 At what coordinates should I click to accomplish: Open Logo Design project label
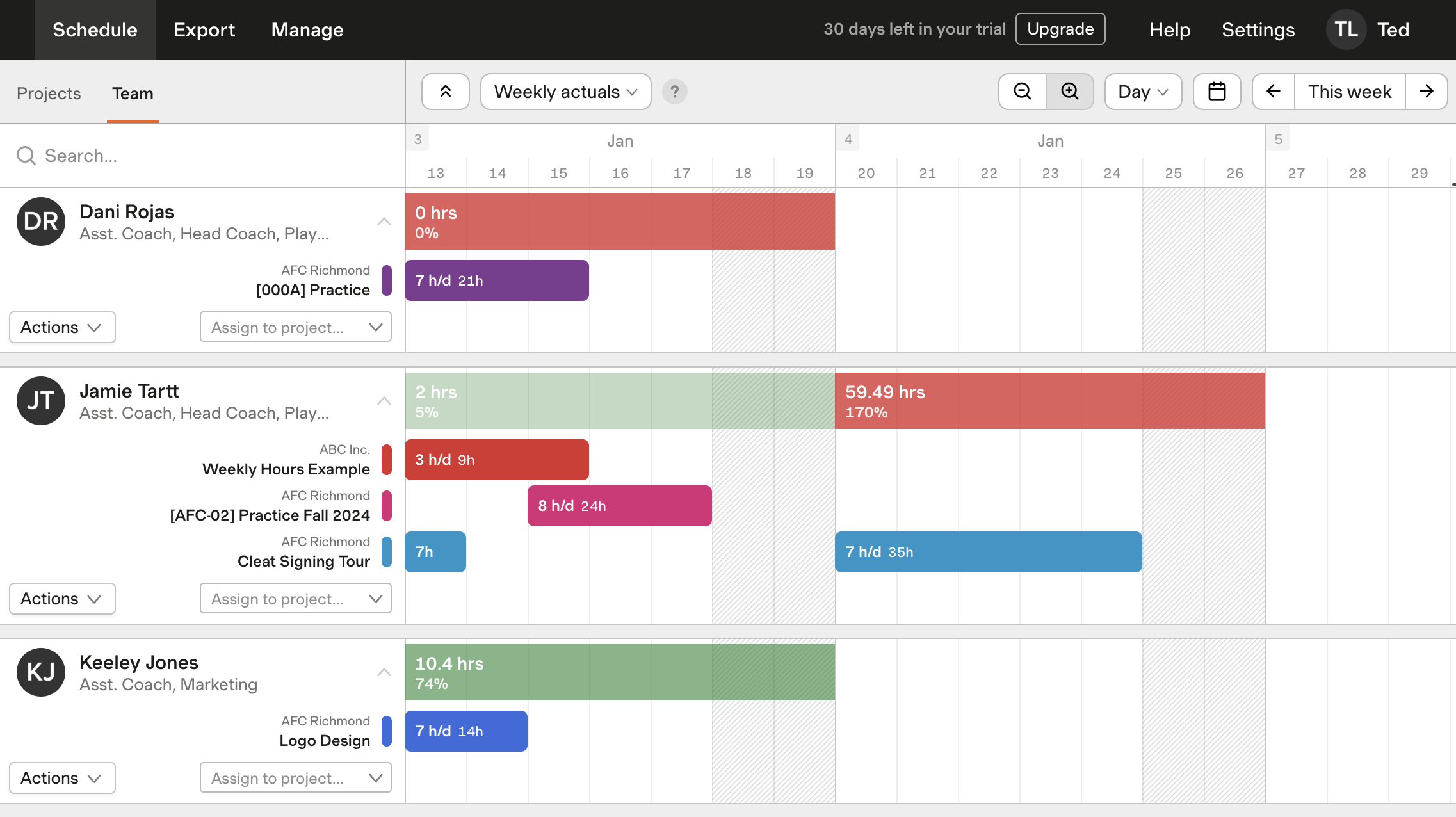pyautogui.click(x=325, y=741)
